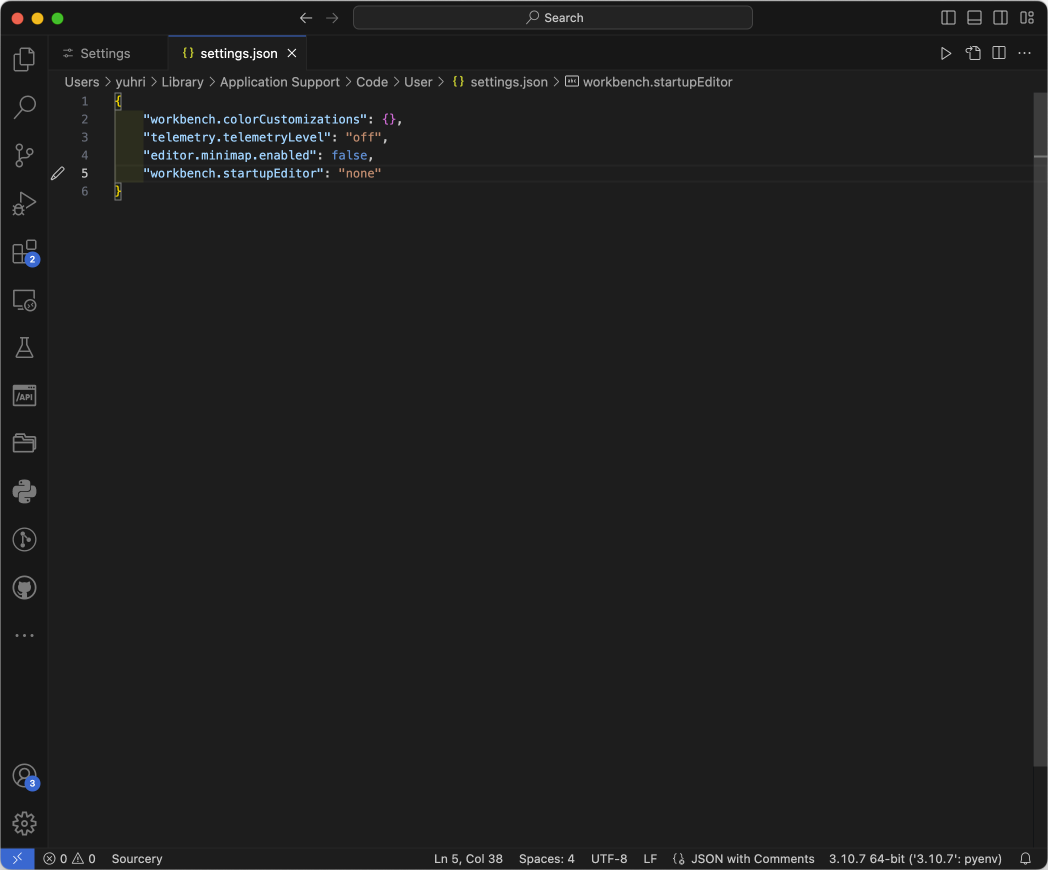1048x870 pixels.
Task: Open the Python view
Action: coord(24,491)
